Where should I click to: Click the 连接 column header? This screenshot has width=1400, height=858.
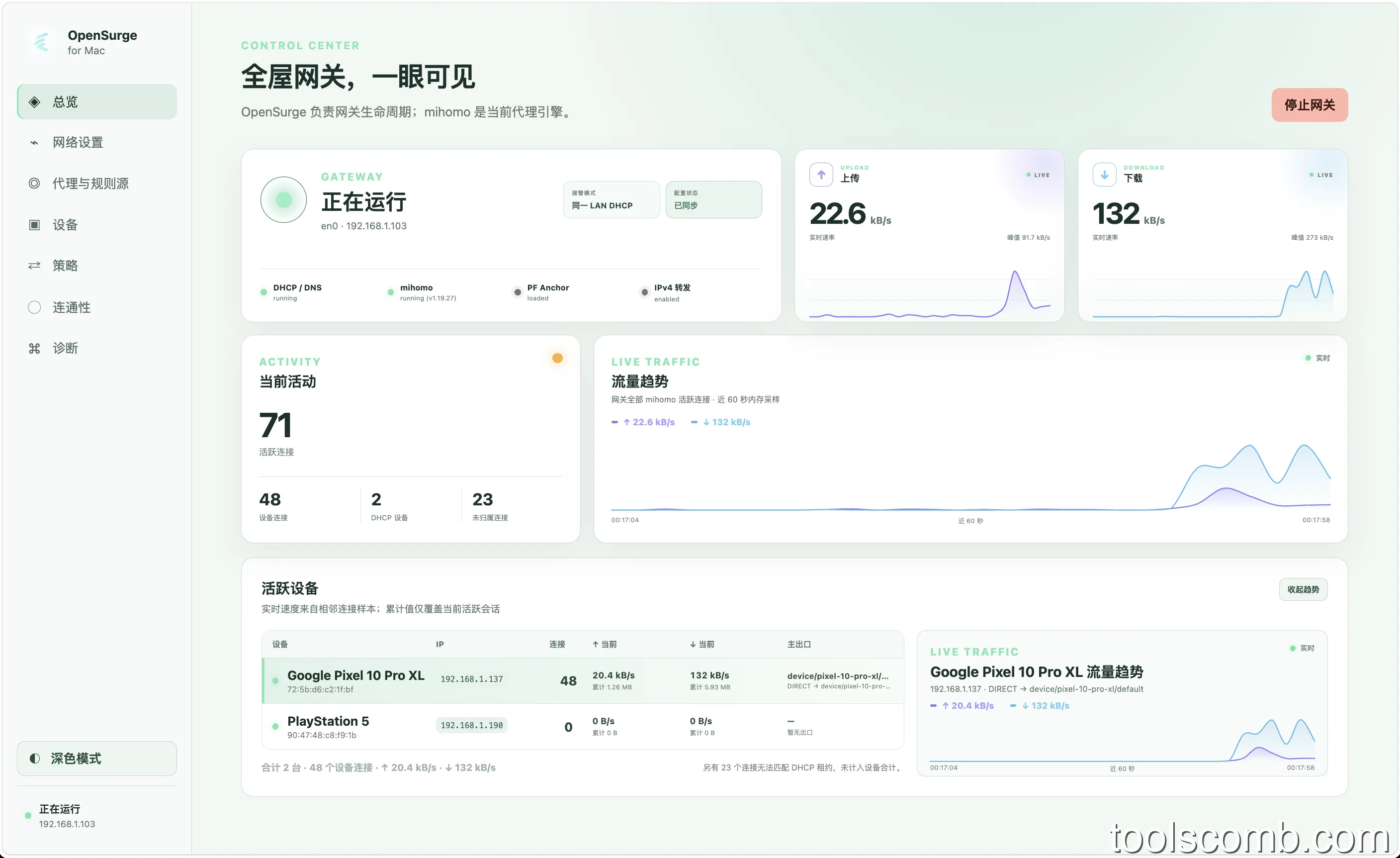coord(557,644)
